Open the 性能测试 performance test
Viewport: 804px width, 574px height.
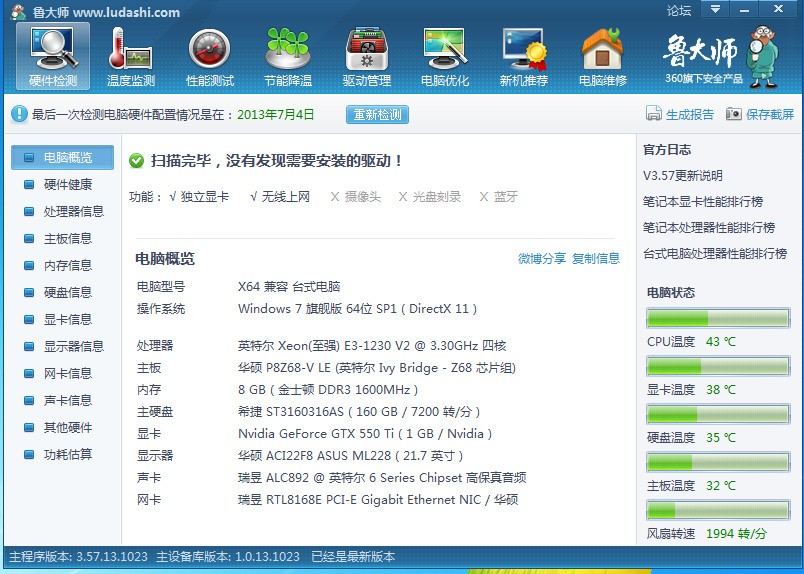[210, 56]
